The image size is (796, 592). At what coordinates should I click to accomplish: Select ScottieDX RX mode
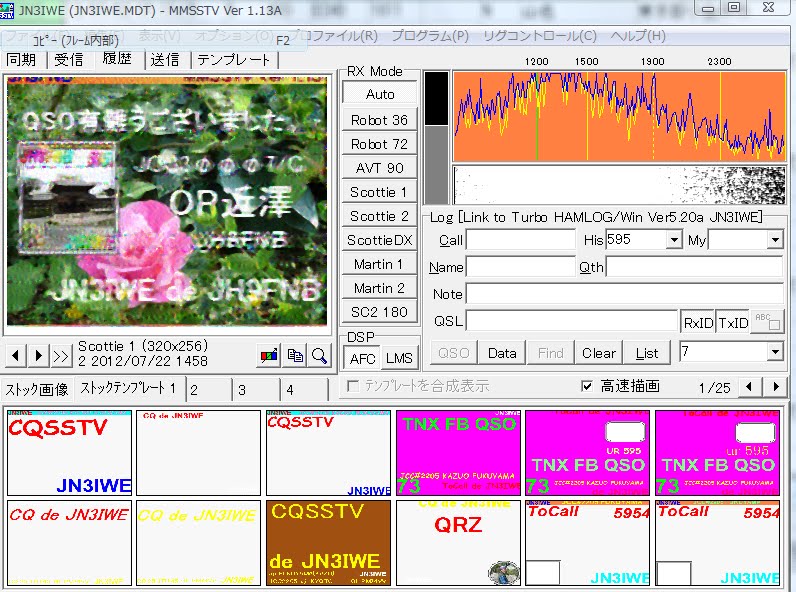380,240
